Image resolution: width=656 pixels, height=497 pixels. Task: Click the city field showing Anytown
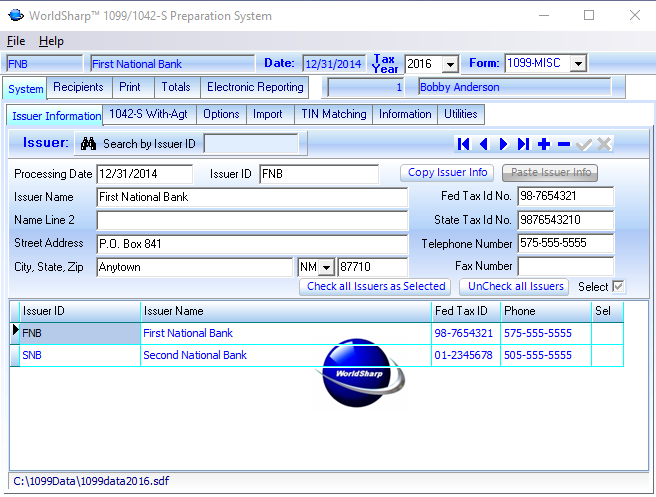tap(195, 267)
